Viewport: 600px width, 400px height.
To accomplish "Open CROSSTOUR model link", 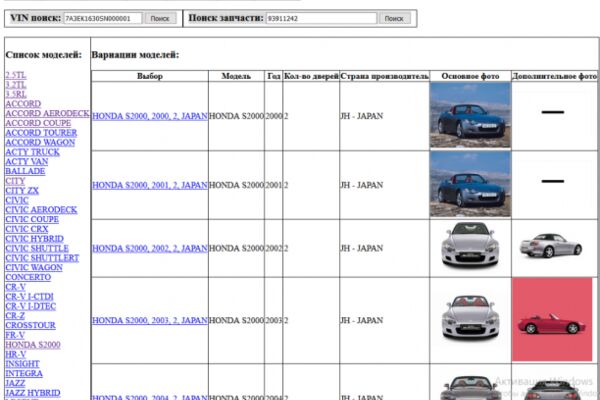I will [x=31, y=325].
